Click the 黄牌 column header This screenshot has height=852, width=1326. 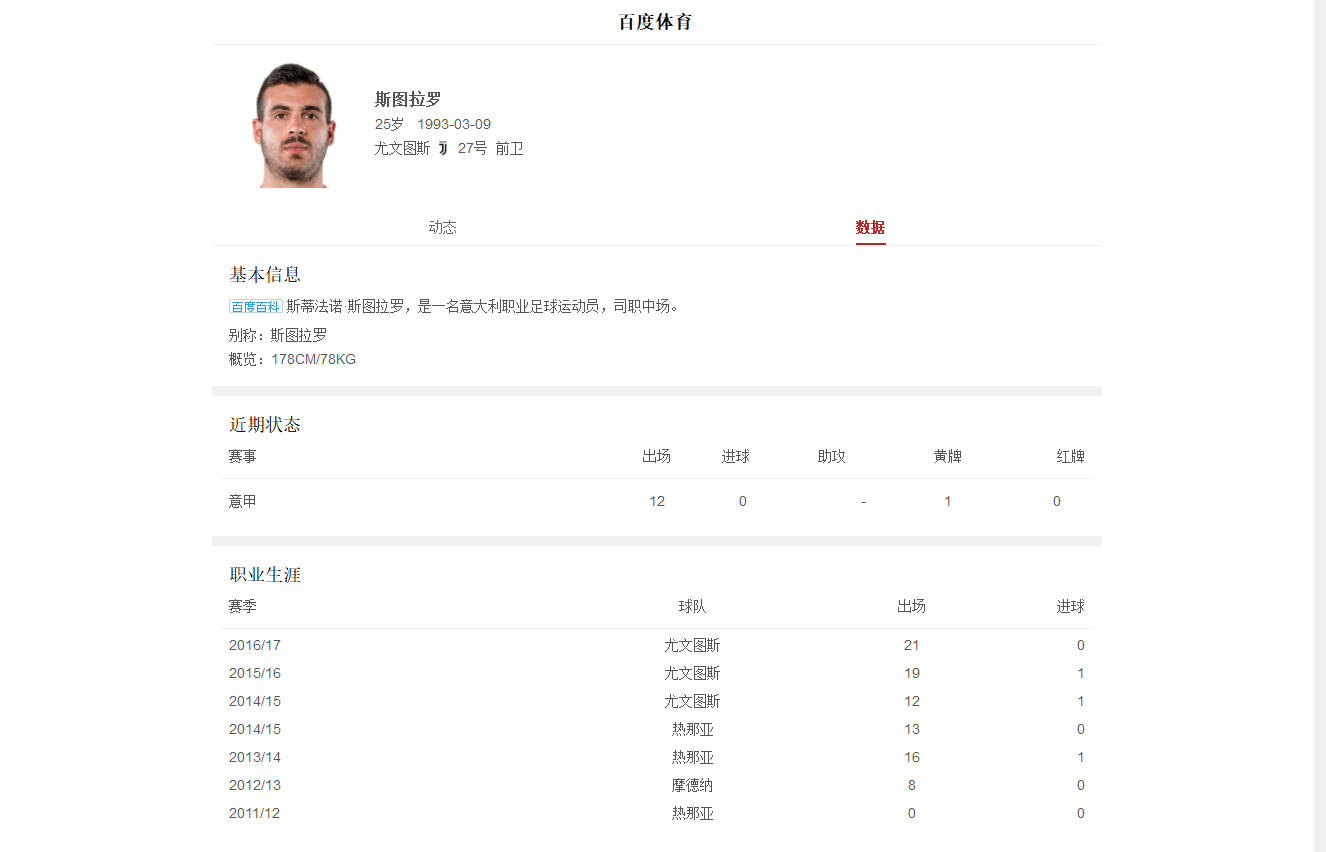[x=947, y=456]
